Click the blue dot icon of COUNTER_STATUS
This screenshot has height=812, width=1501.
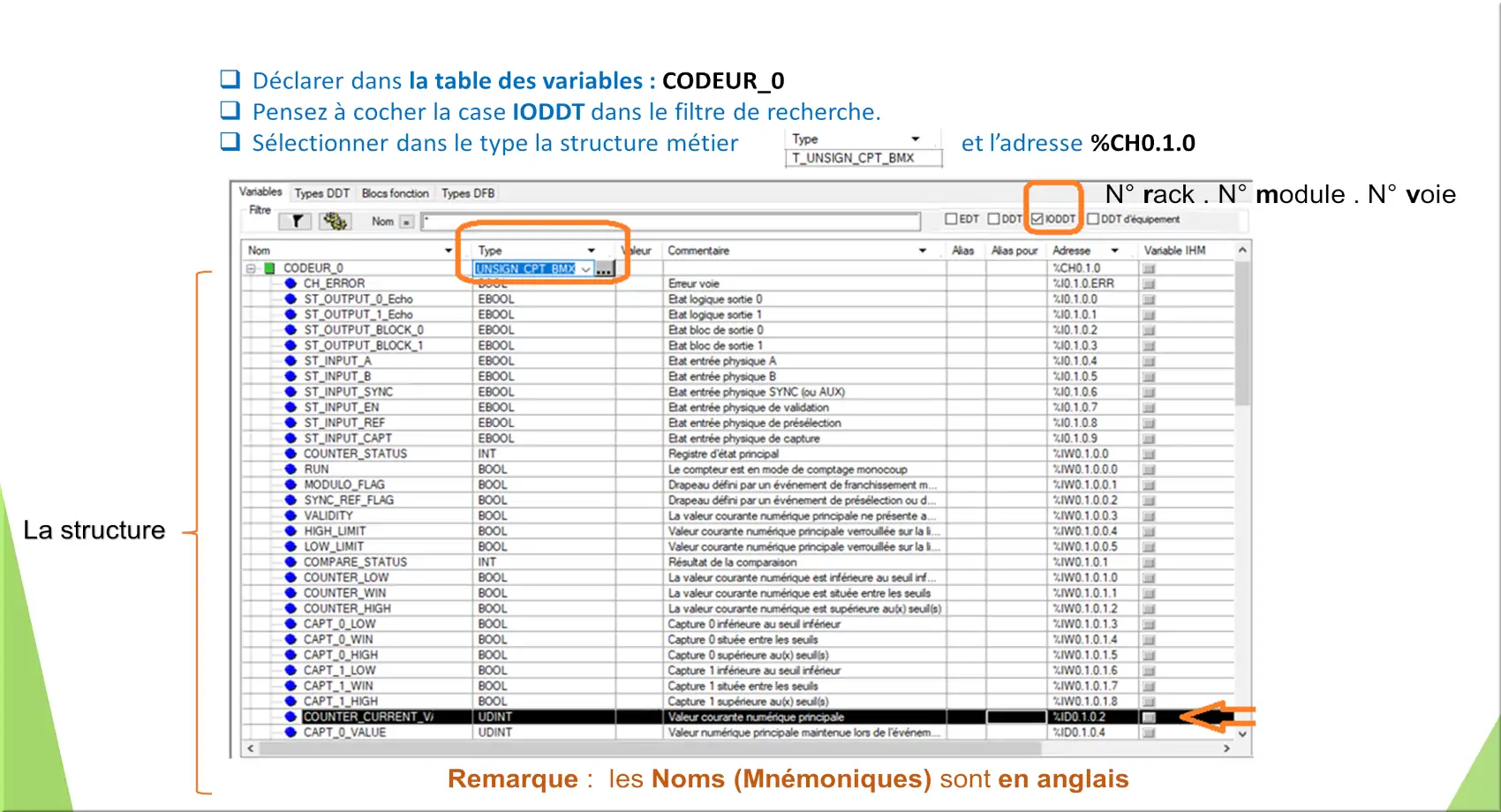pyautogui.click(x=290, y=454)
